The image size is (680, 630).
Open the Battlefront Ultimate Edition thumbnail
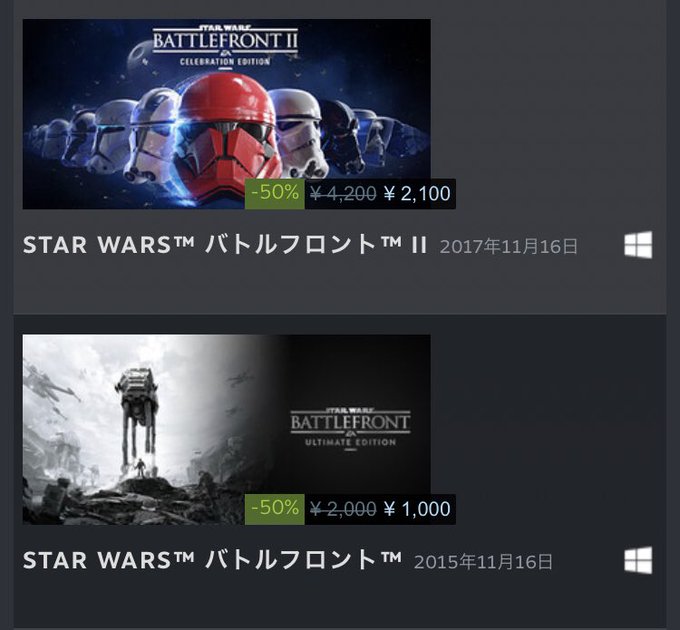(226, 429)
